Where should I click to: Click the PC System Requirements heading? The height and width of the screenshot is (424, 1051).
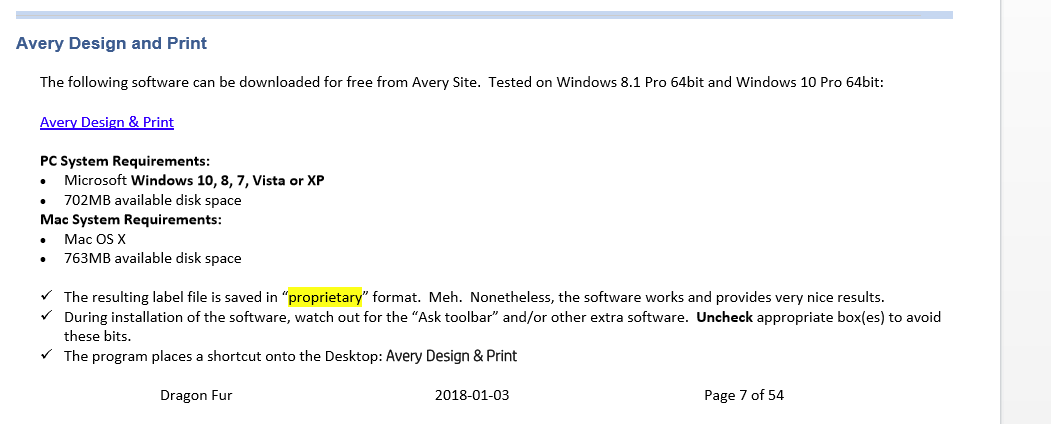tap(125, 161)
